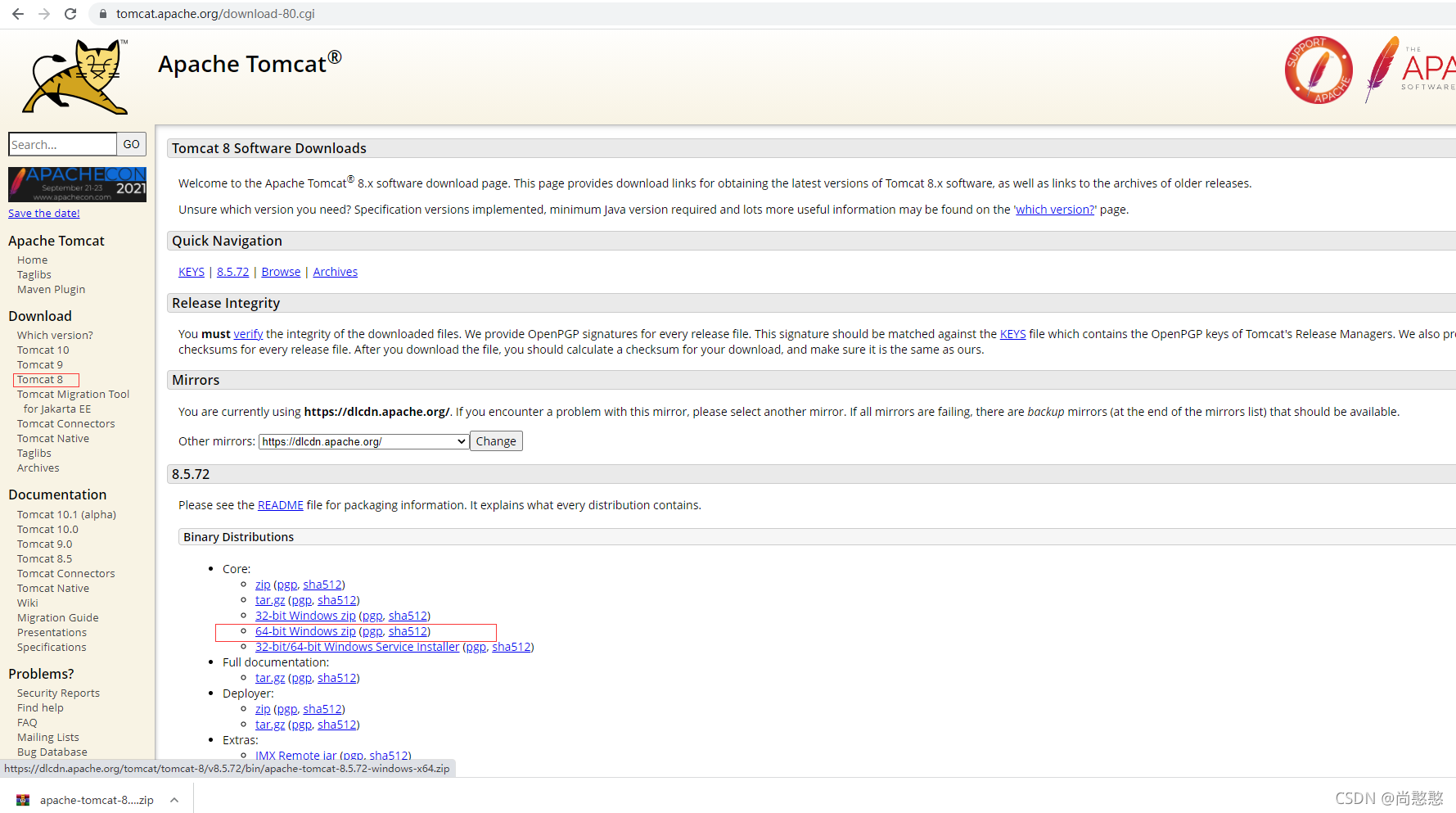Open sha512 for Windows Service Installer
This screenshot has height=813, width=1456.
point(512,647)
